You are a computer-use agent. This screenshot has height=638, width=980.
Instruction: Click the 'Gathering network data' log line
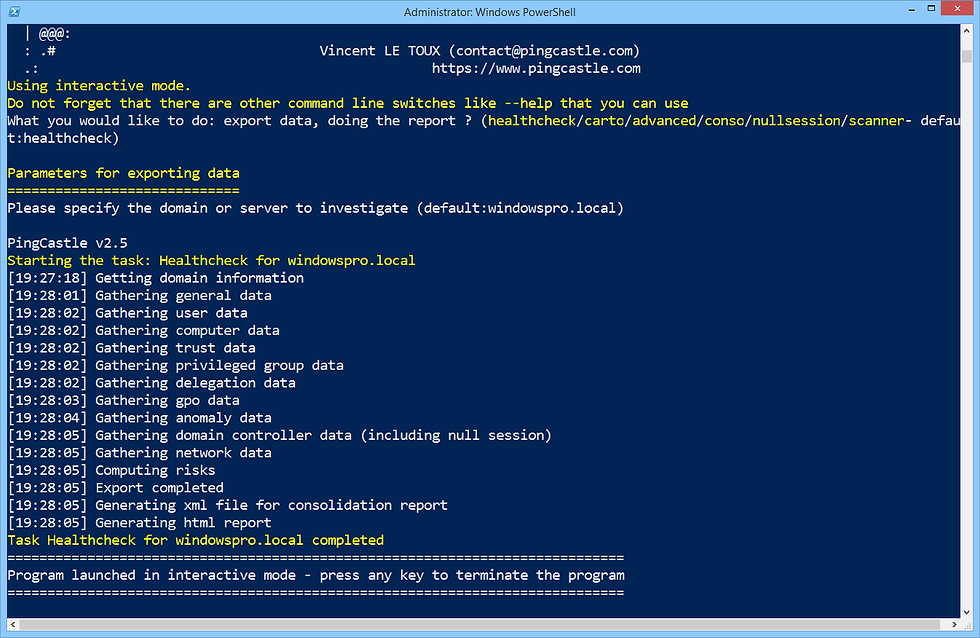[139, 453]
